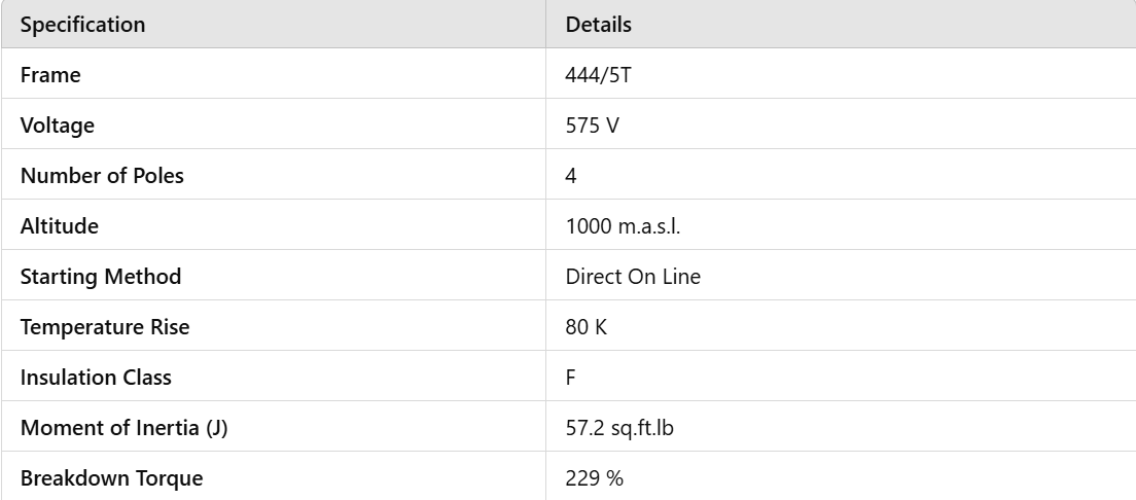This screenshot has height=500, width=1136.
Task: Click the 444/5T frame value
Action: click(x=597, y=73)
